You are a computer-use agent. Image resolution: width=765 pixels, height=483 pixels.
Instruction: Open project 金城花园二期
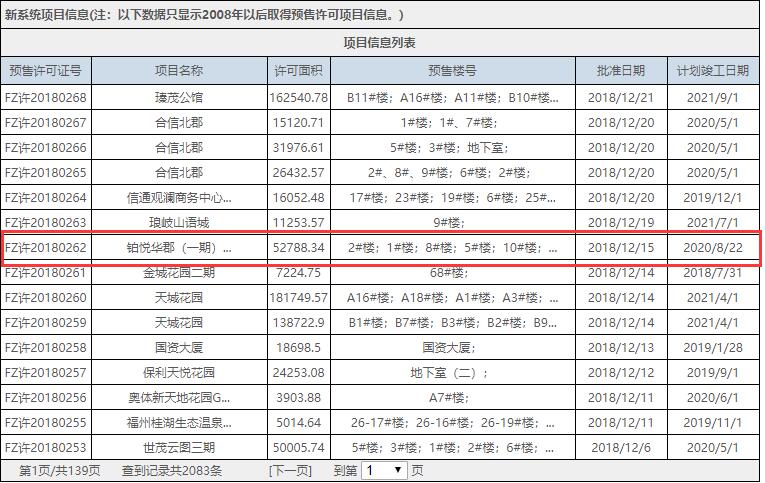[179, 273]
